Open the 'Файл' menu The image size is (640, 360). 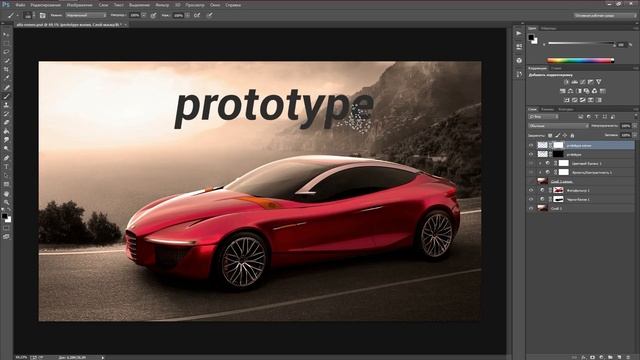pos(20,5)
